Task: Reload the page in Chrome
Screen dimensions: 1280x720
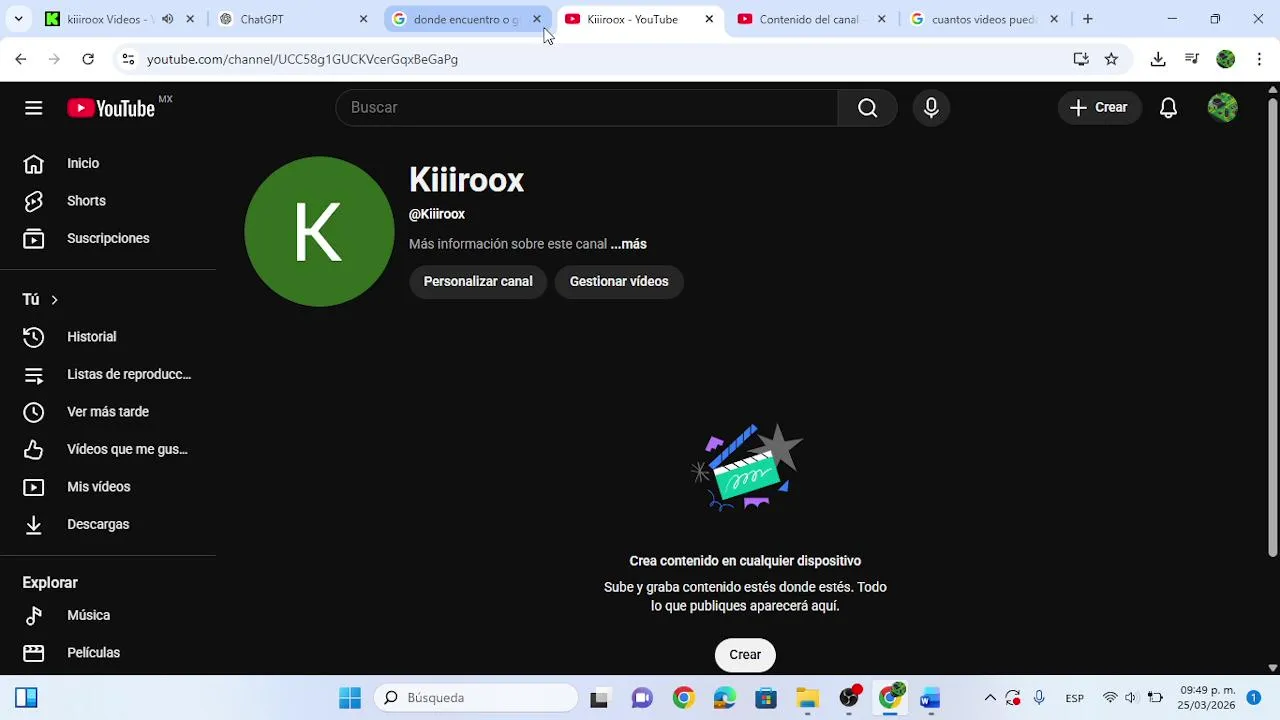Action: (88, 59)
